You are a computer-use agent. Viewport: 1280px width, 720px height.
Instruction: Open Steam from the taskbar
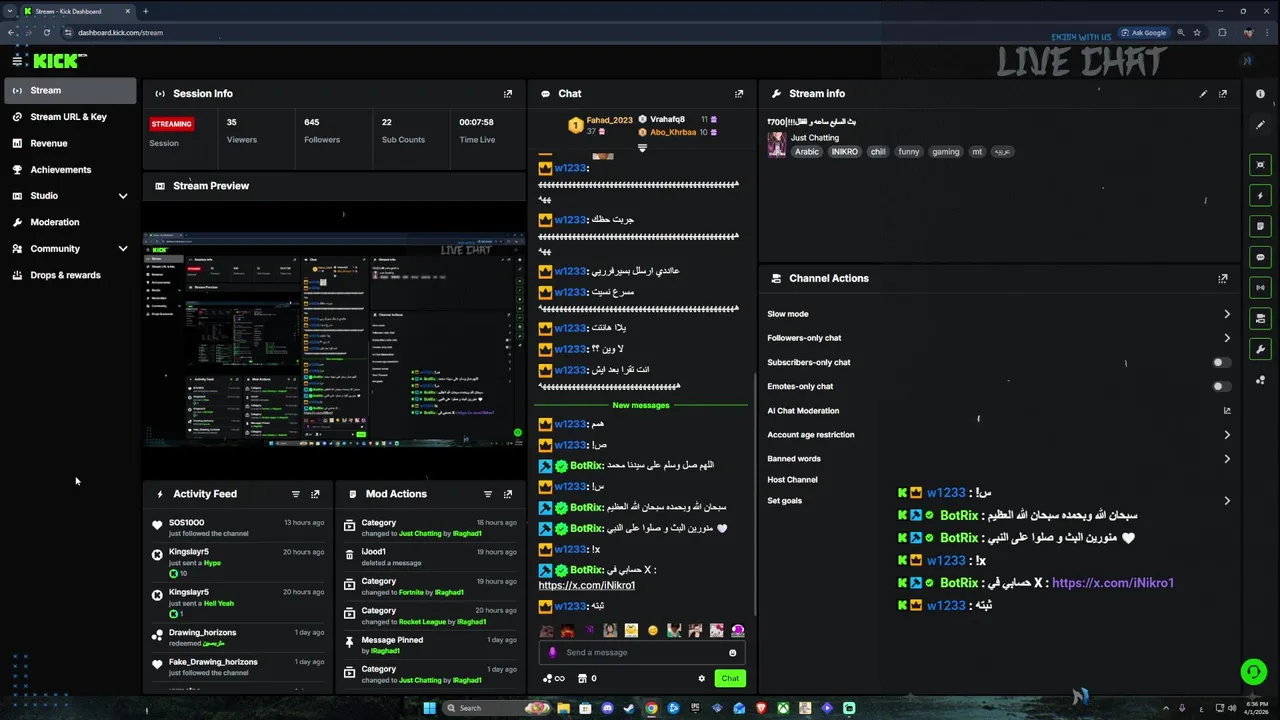click(x=629, y=708)
